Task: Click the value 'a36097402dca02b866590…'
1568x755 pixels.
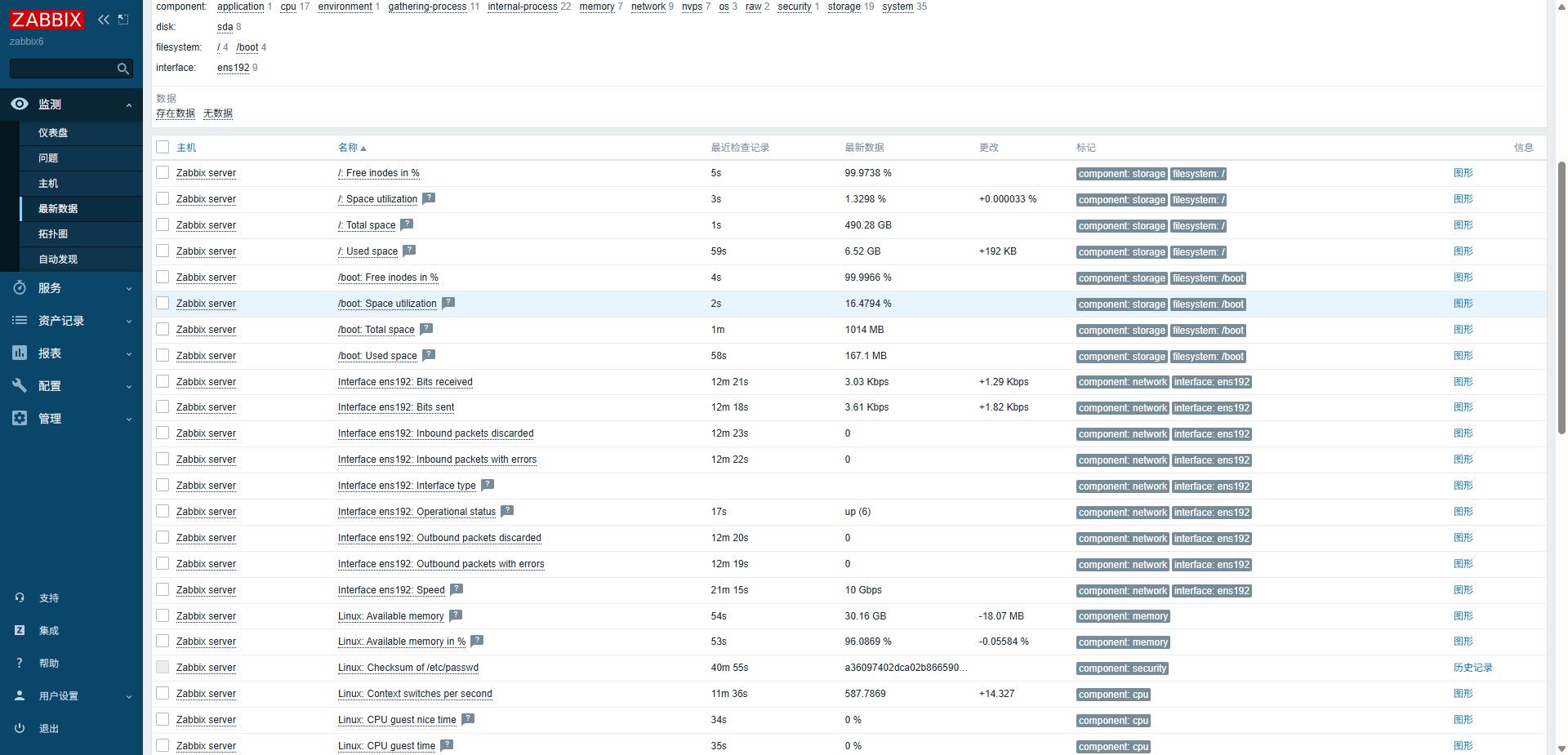Action: coord(906,668)
